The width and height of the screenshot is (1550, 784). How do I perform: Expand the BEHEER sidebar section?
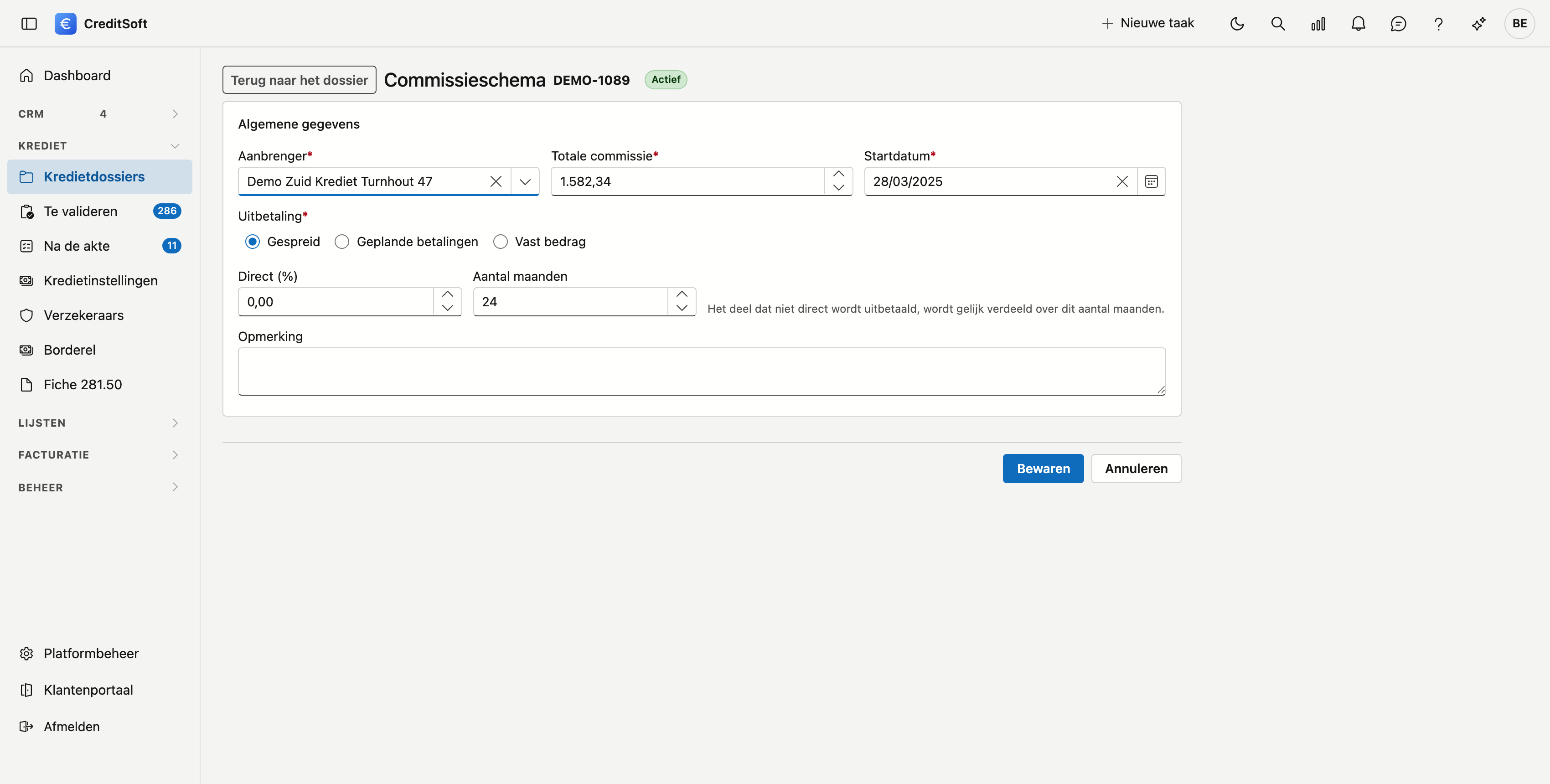point(99,487)
